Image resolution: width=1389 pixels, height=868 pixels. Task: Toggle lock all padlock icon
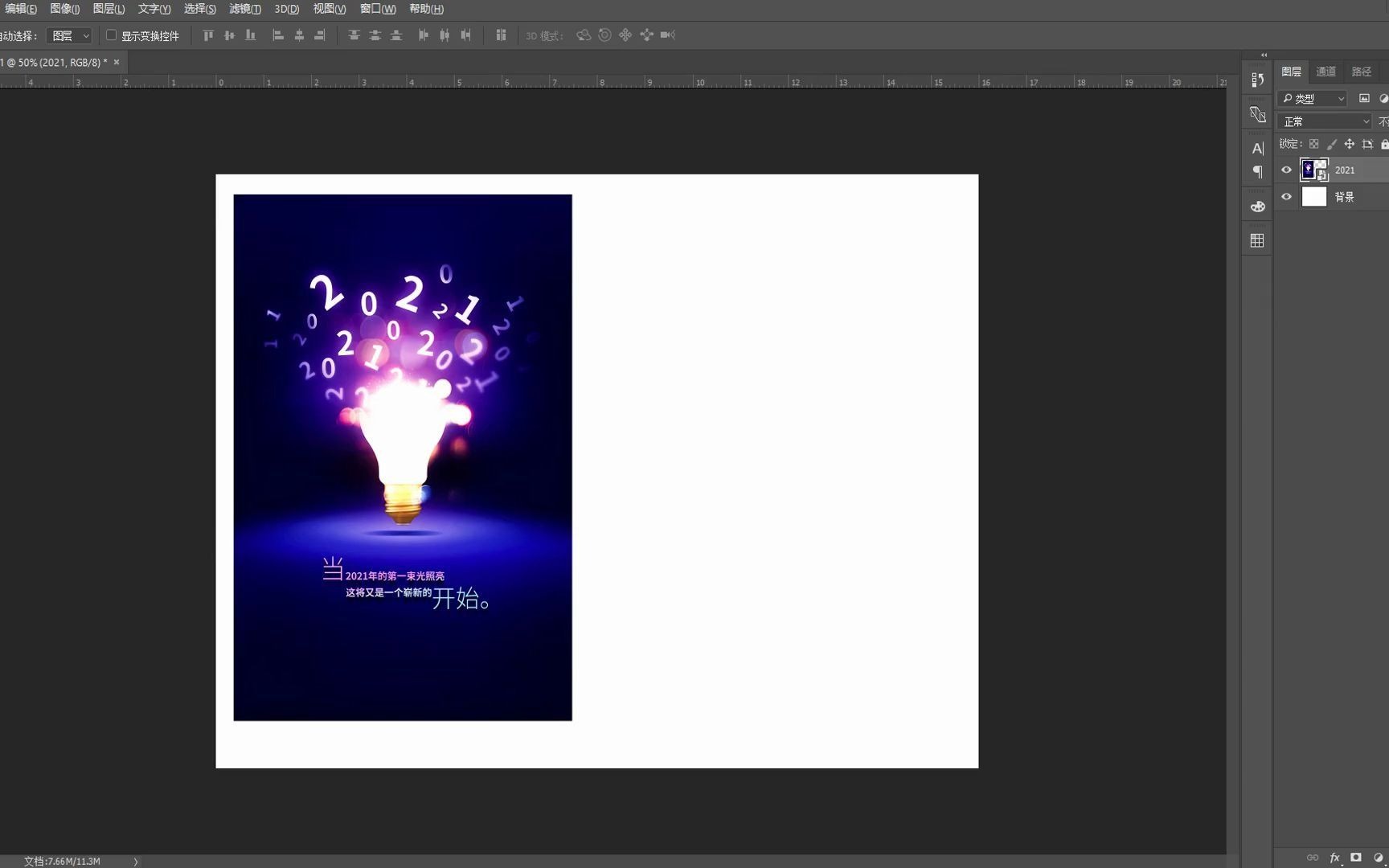click(1384, 144)
